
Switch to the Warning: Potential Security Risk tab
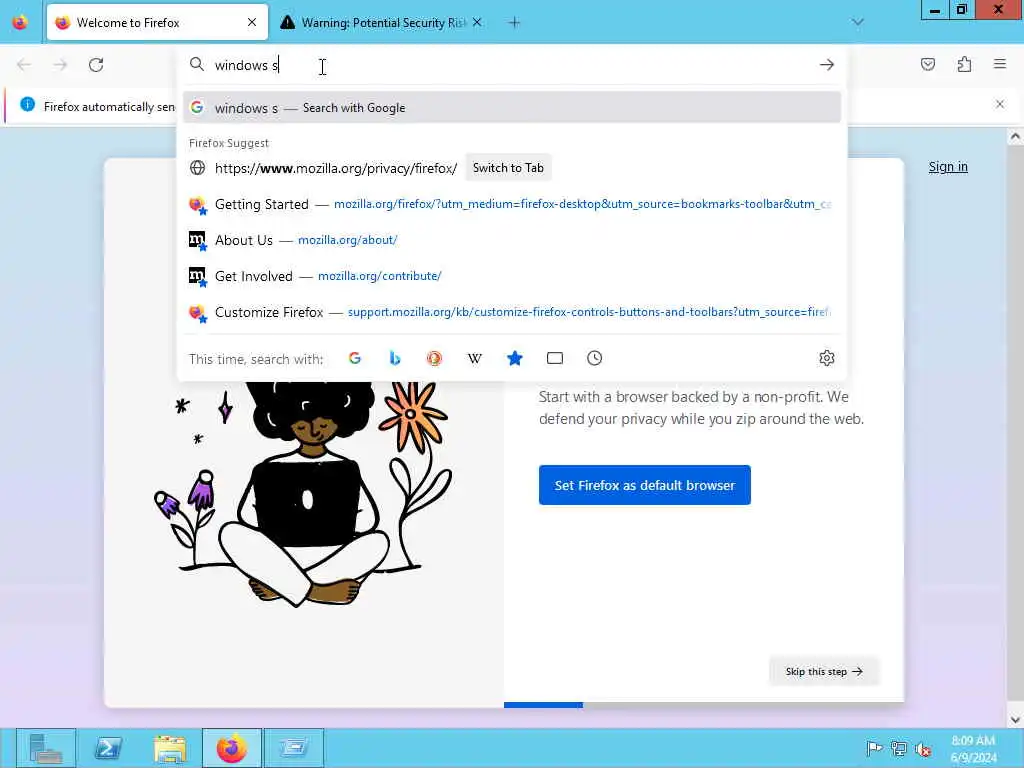[x=382, y=22]
